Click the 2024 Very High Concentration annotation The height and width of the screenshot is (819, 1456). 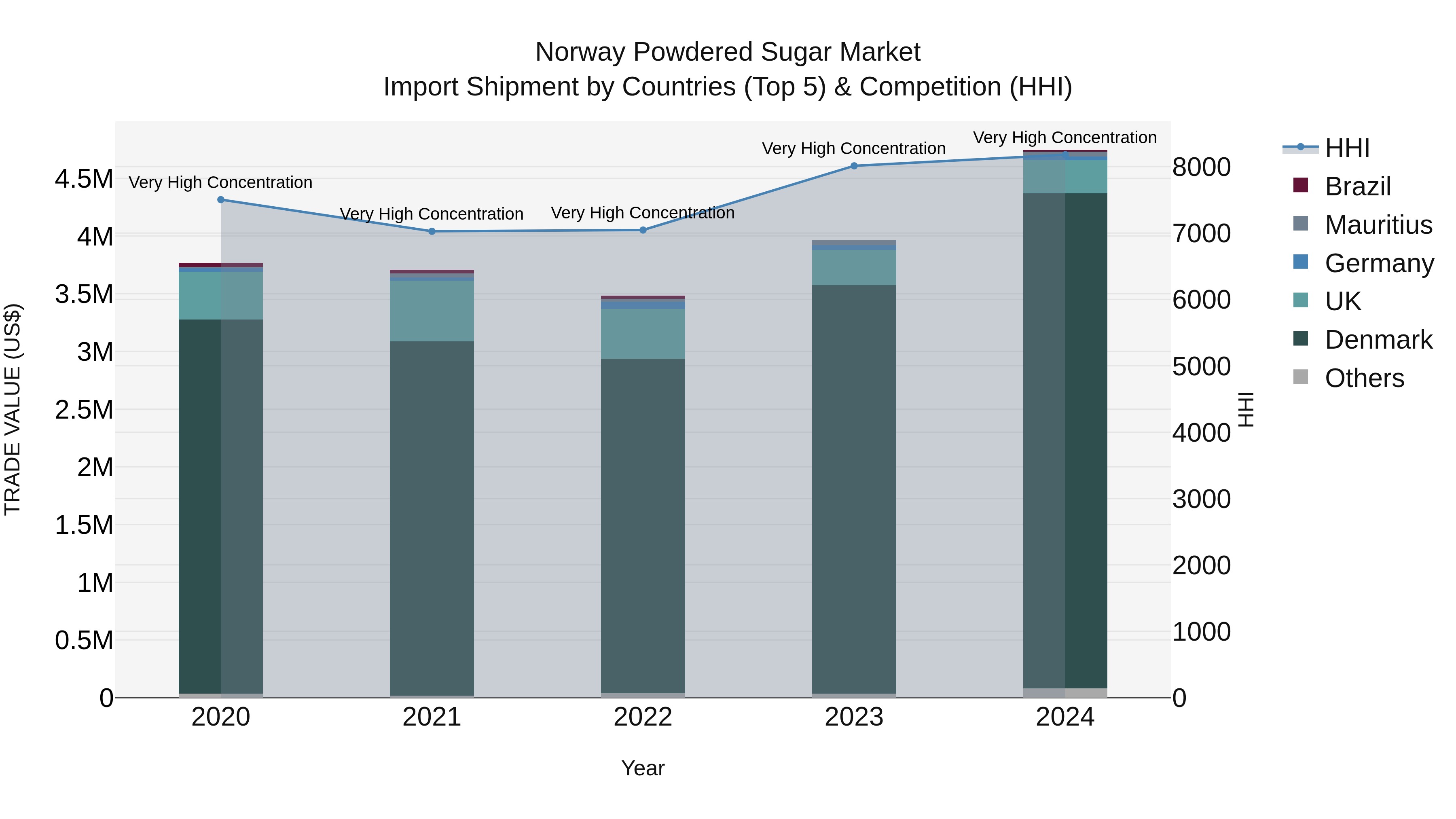(x=1065, y=138)
